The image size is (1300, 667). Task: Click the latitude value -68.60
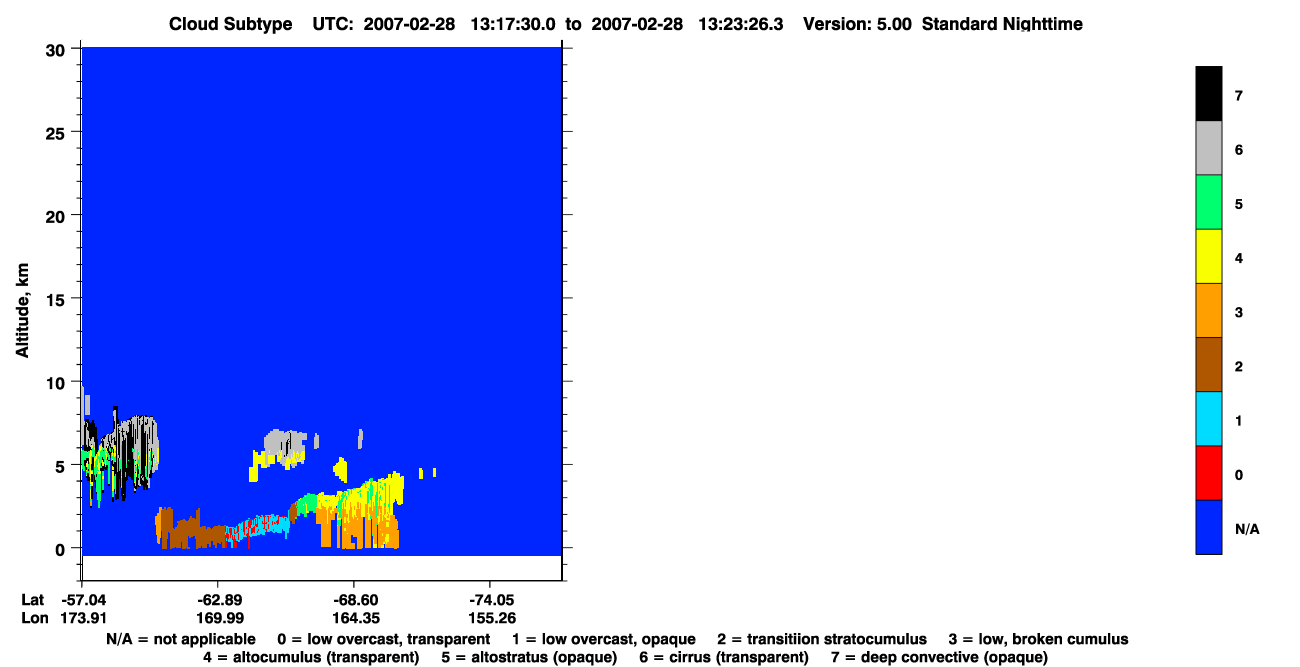pyautogui.click(x=354, y=600)
